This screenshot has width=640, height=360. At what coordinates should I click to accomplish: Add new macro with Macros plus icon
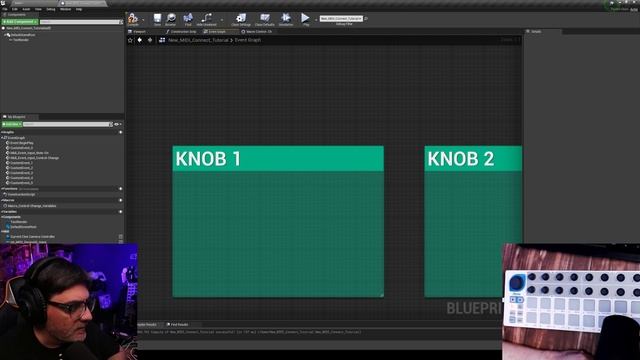[120, 200]
